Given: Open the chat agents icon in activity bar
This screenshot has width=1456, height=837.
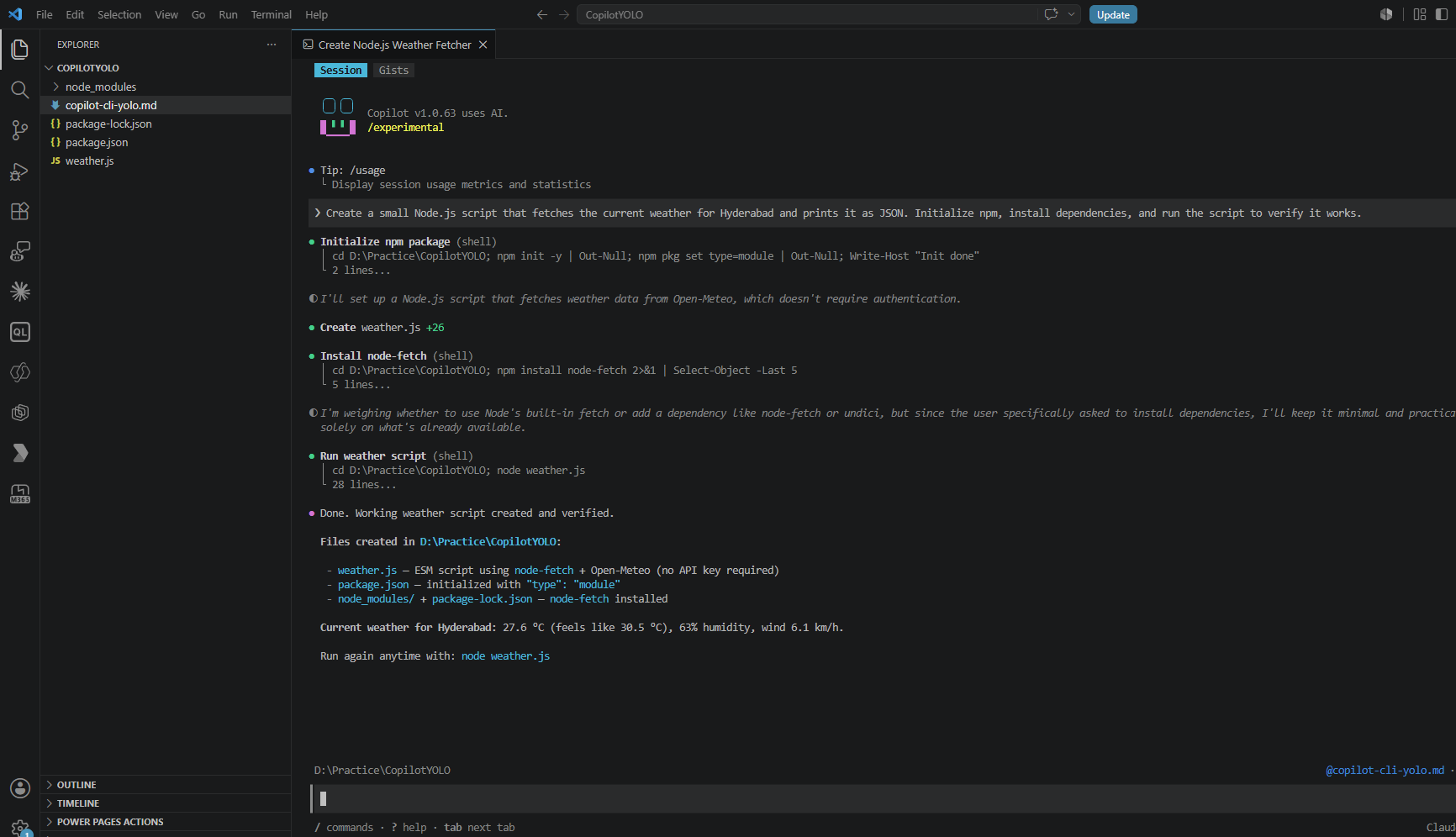Looking at the screenshot, I should pyautogui.click(x=20, y=251).
